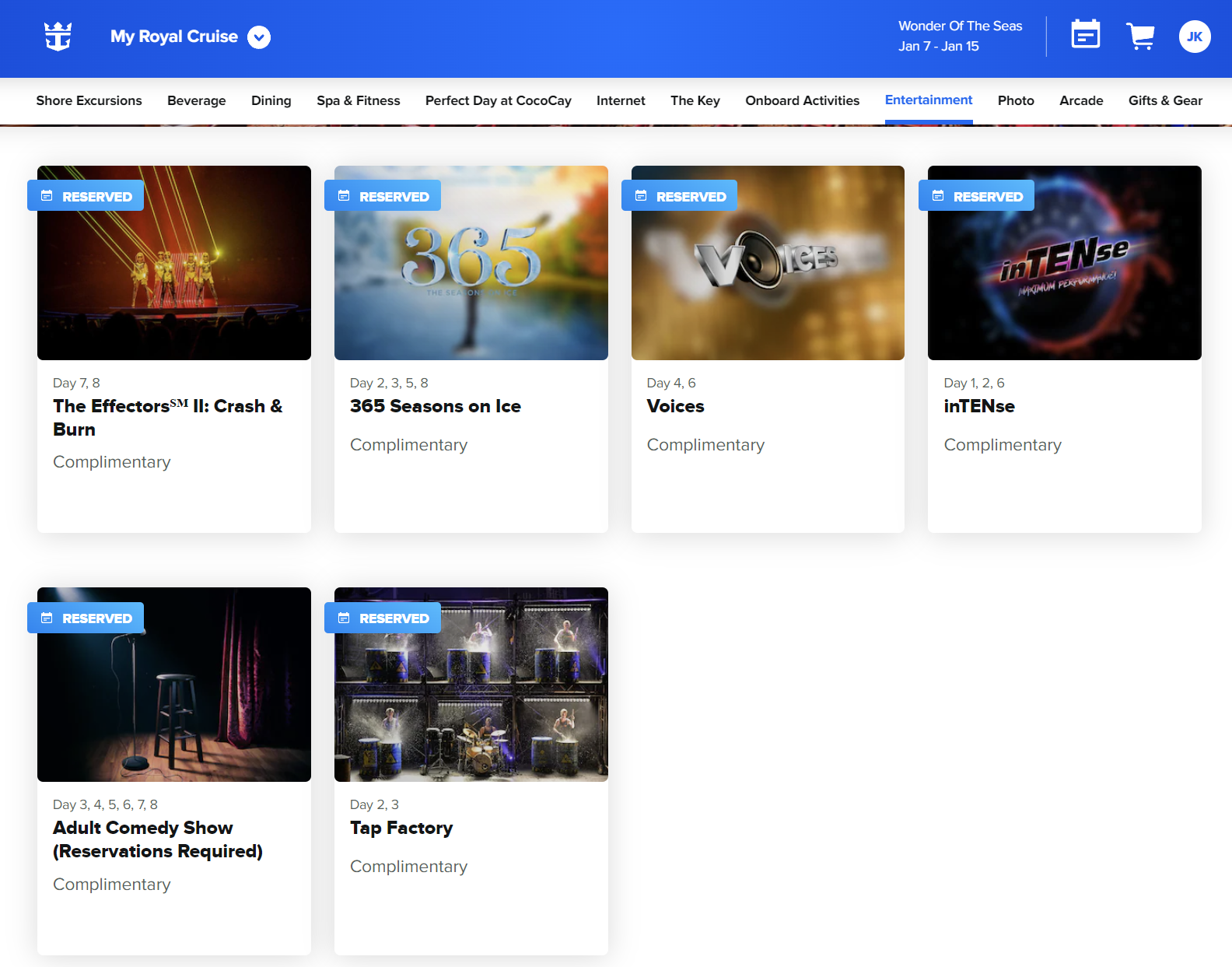Image resolution: width=1232 pixels, height=967 pixels.
Task: Expand the My Royal Cruise dropdown chevron
Action: pyautogui.click(x=259, y=37)
